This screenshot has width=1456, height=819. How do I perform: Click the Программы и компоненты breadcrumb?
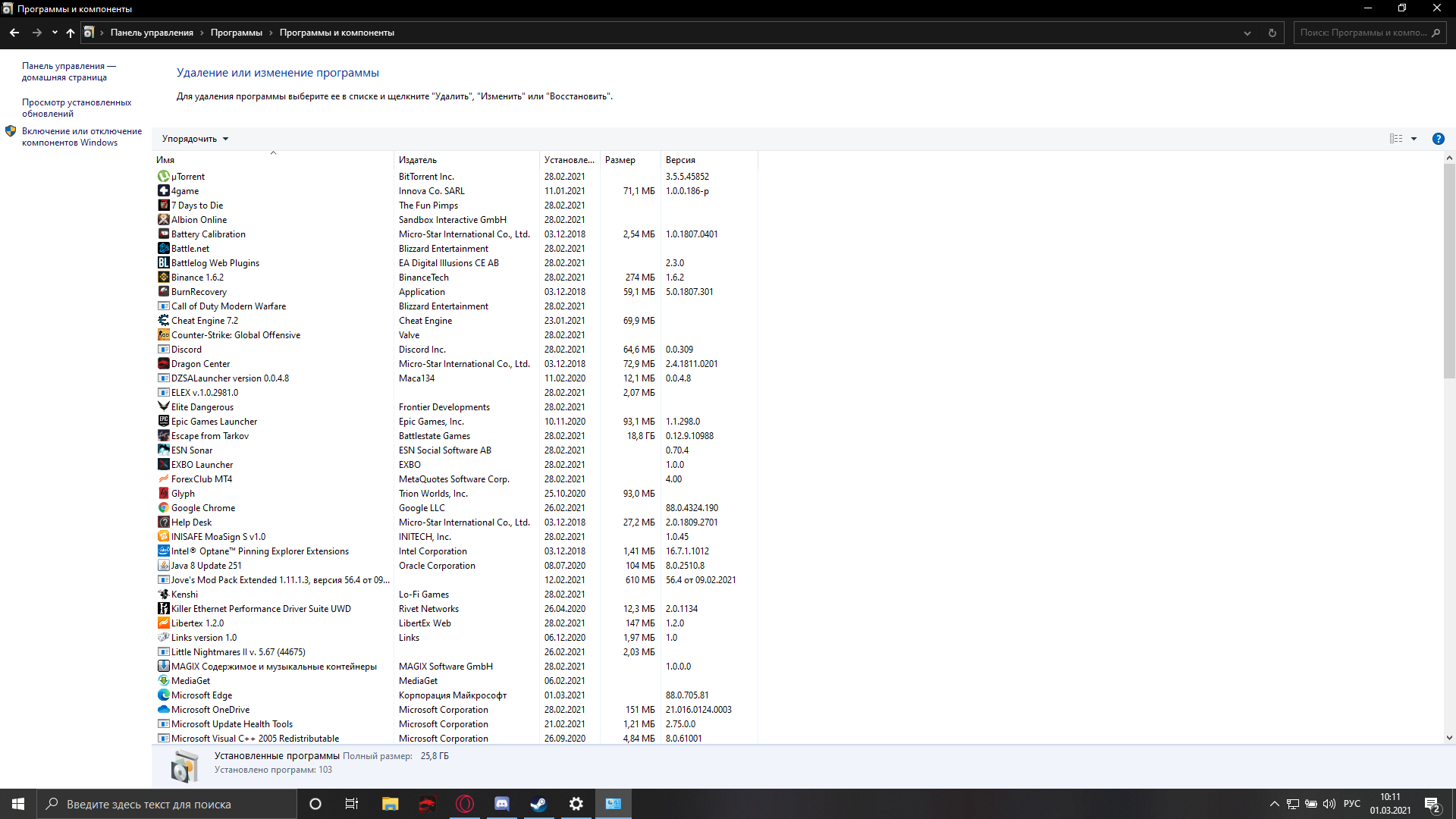point(337,33)
